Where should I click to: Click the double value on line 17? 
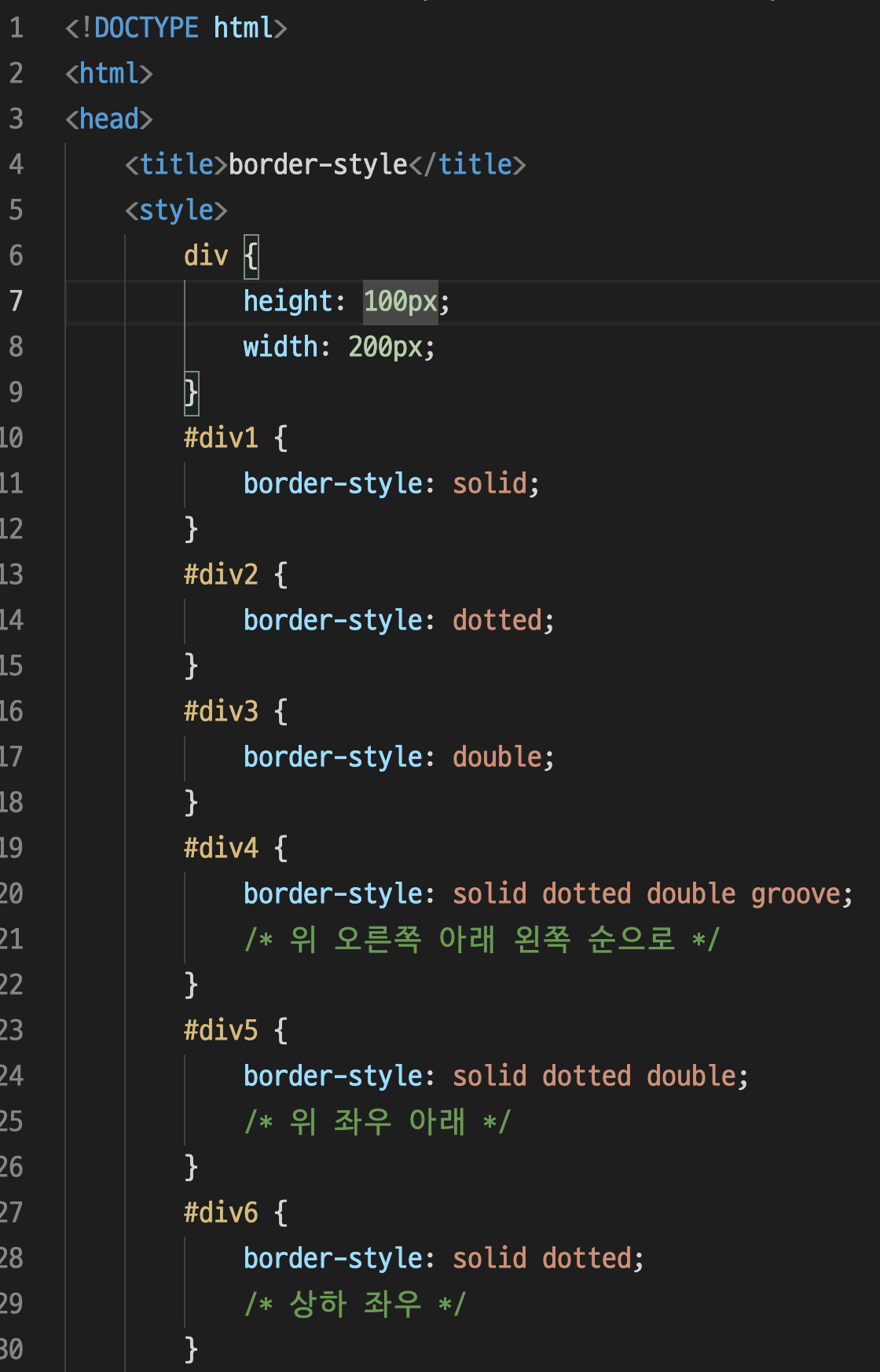(497, 758)
